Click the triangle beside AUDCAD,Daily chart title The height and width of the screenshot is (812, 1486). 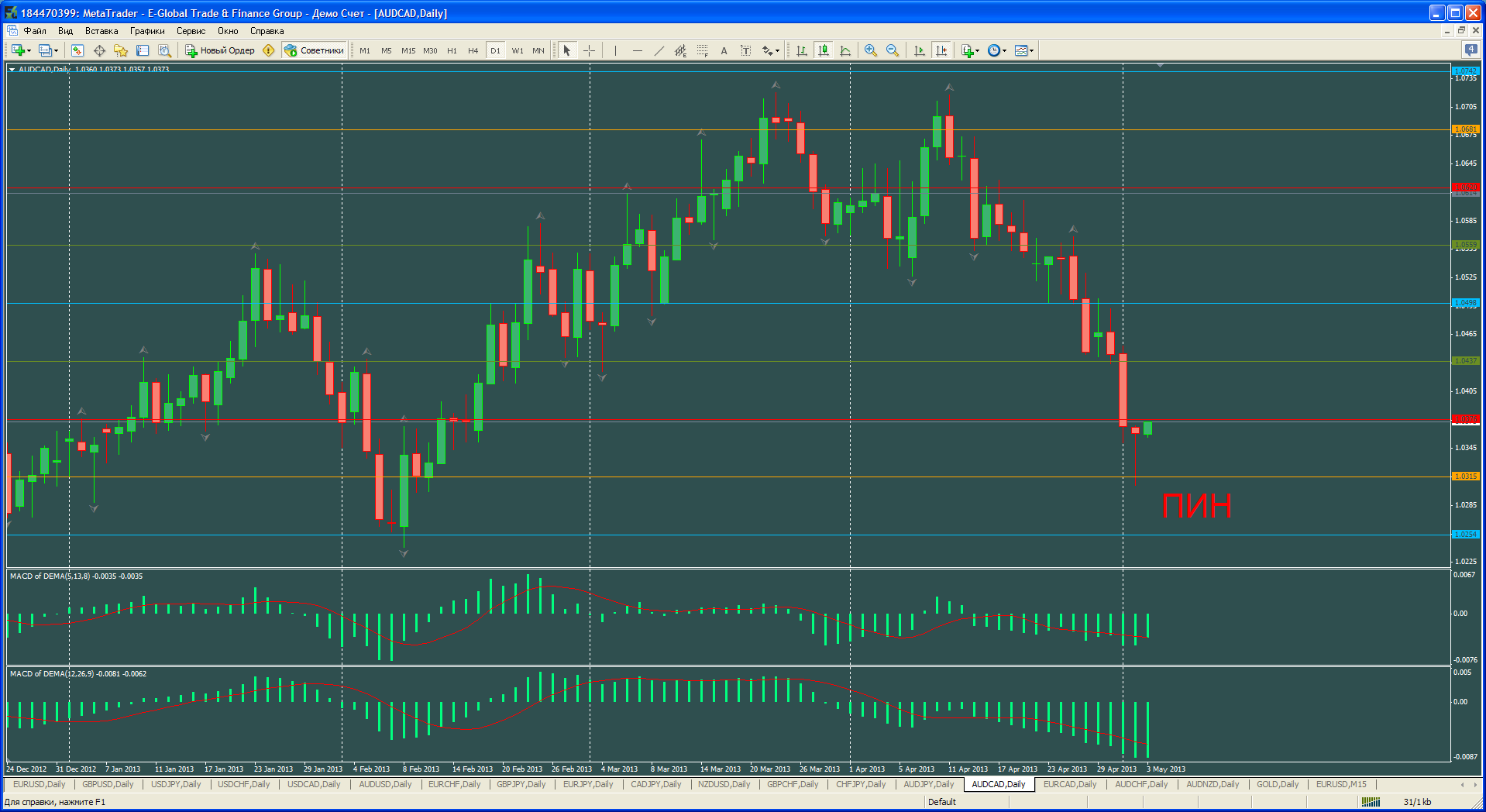pos(12,70)
